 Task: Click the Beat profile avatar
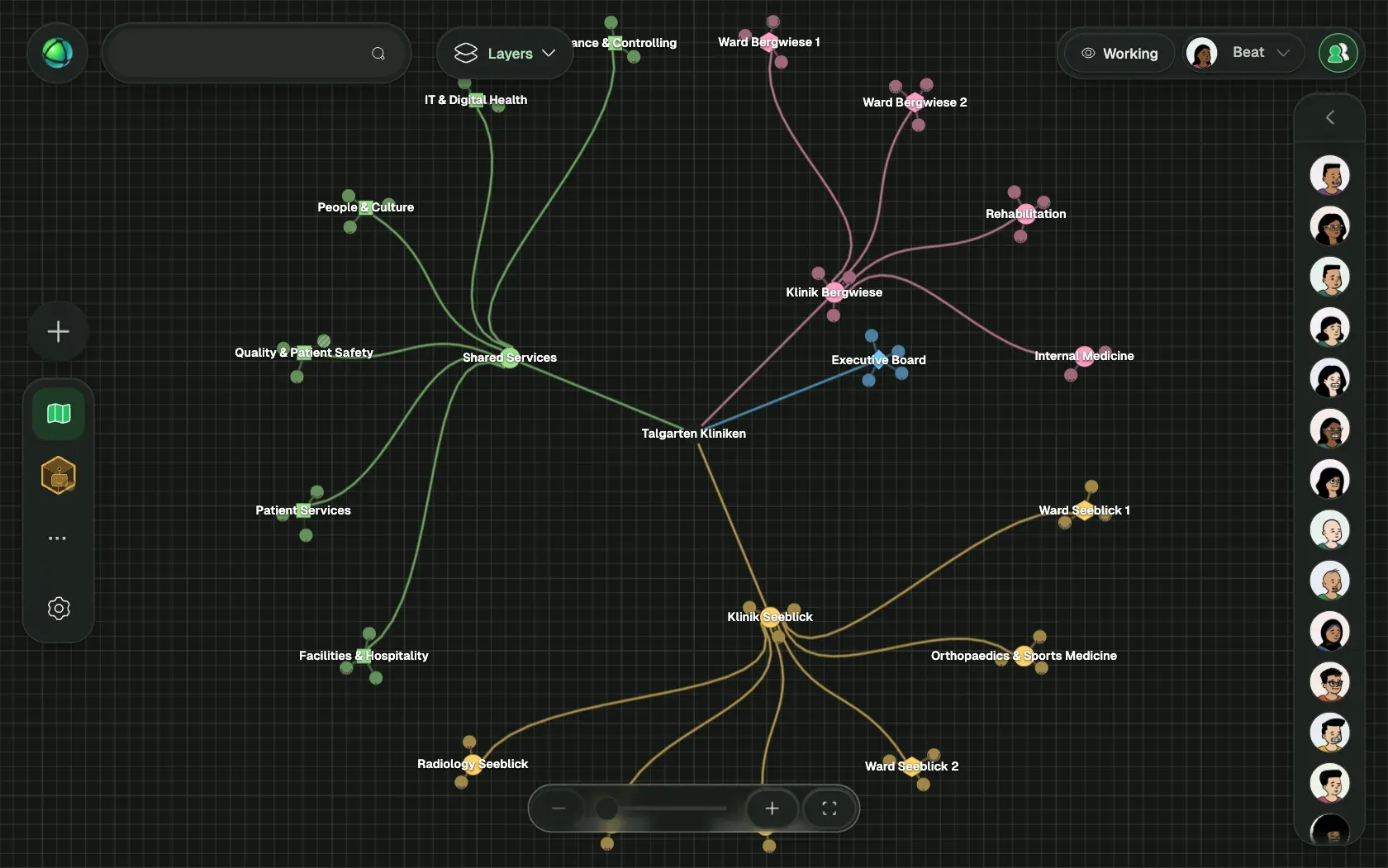pyautogui.click(x=1202, y=53)
